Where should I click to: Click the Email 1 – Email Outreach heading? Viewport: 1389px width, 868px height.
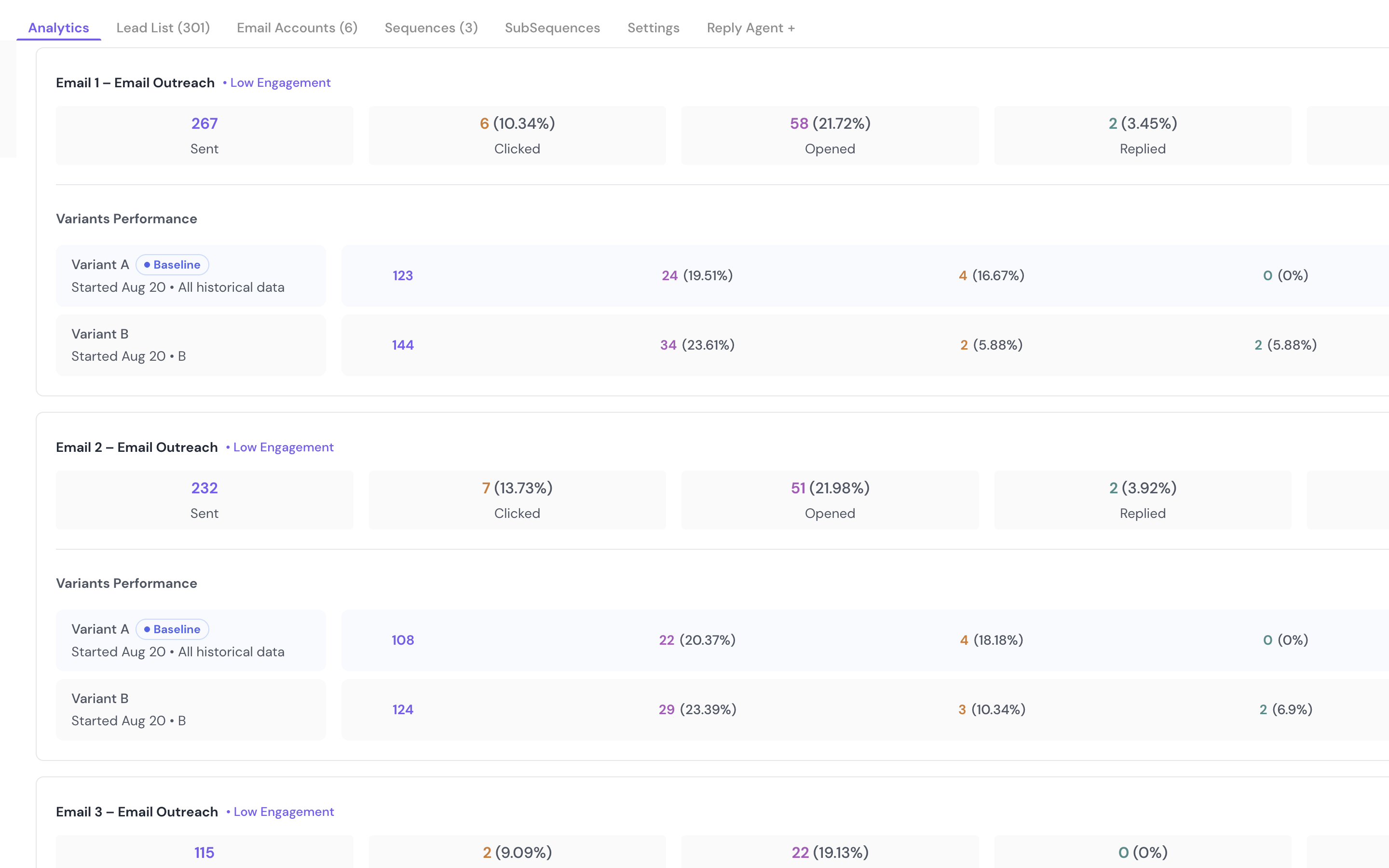[136, 82]
